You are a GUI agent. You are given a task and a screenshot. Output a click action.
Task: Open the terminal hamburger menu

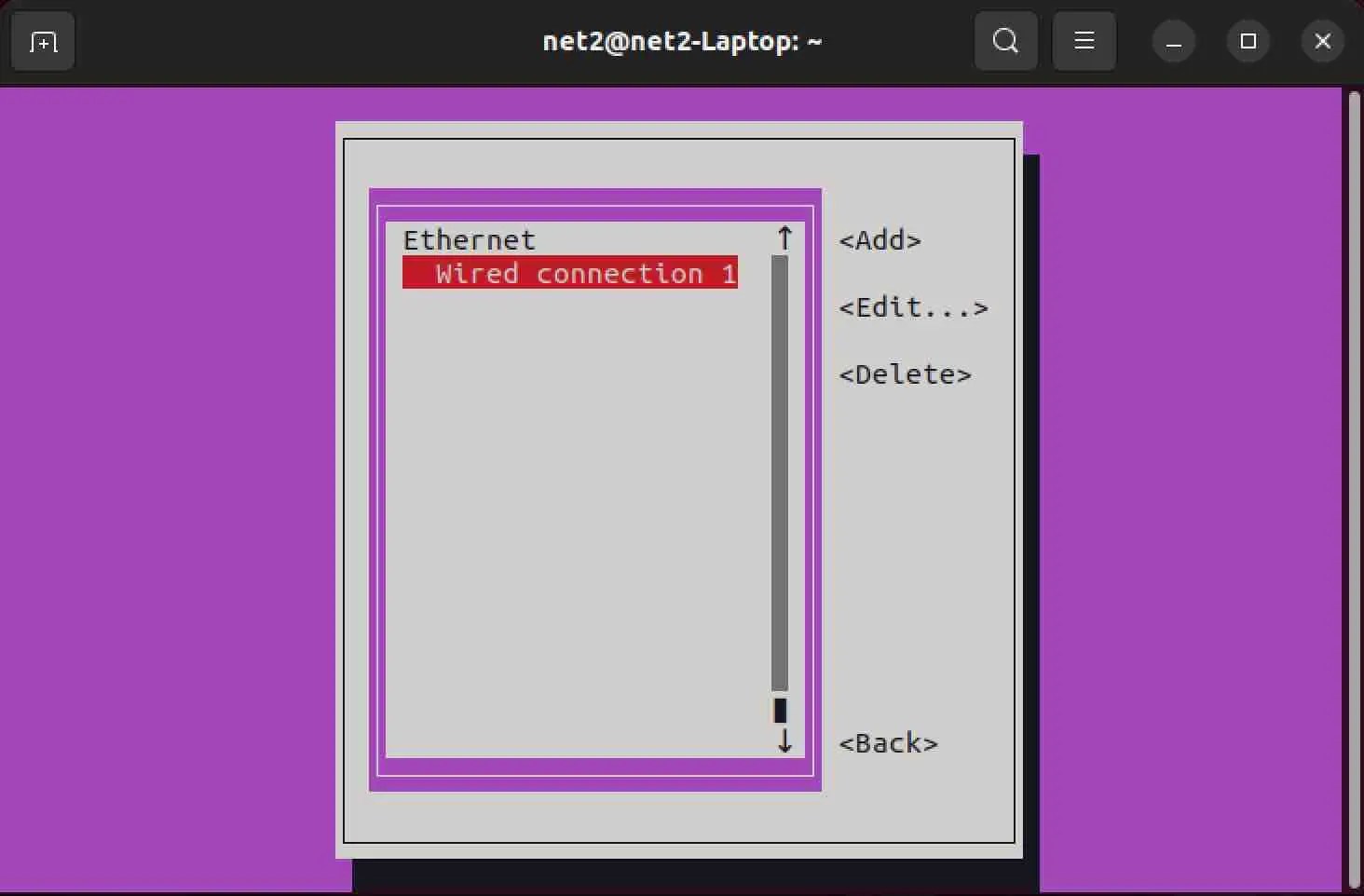1084,41
